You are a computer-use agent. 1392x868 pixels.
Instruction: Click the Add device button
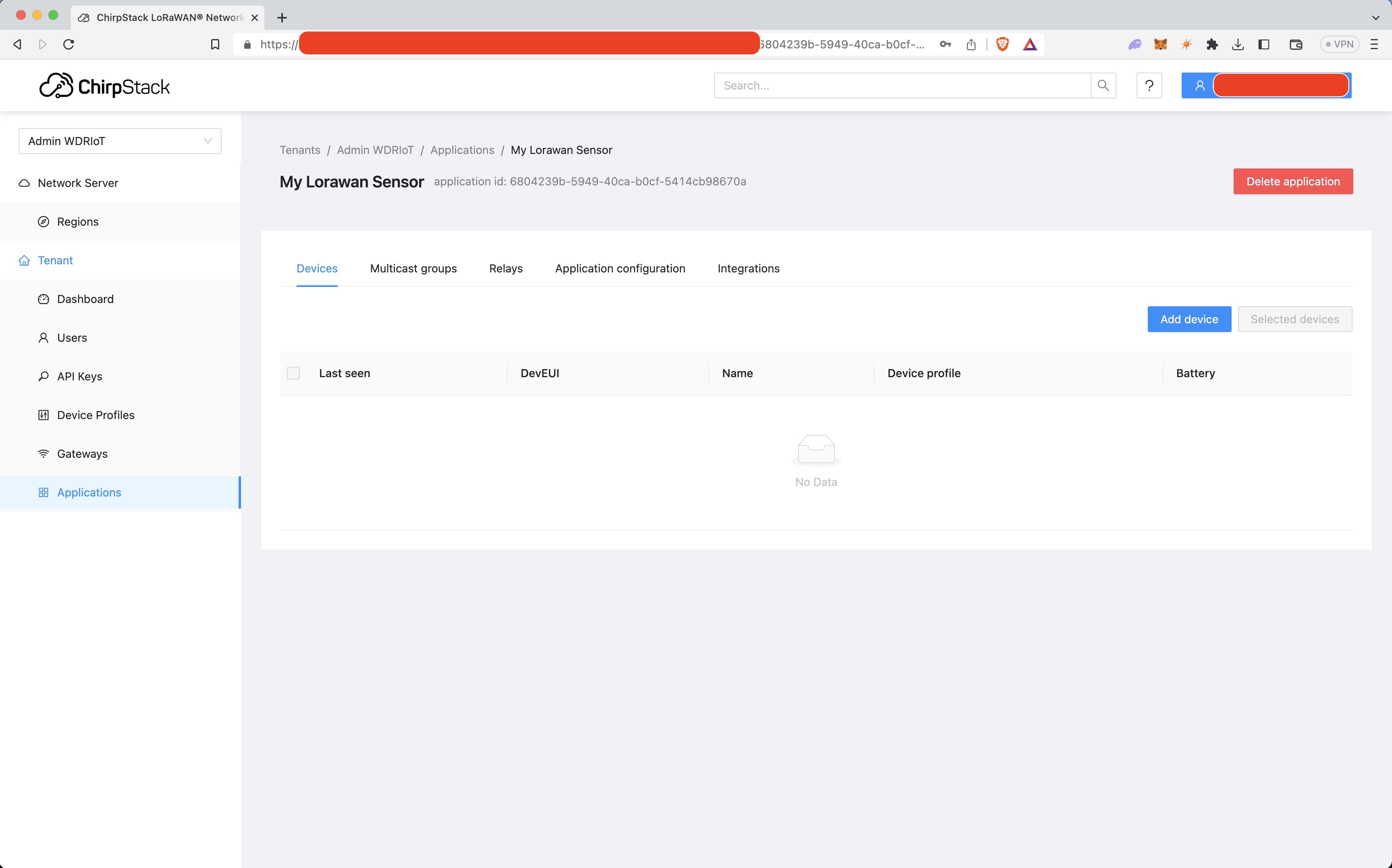point(1189,319)
